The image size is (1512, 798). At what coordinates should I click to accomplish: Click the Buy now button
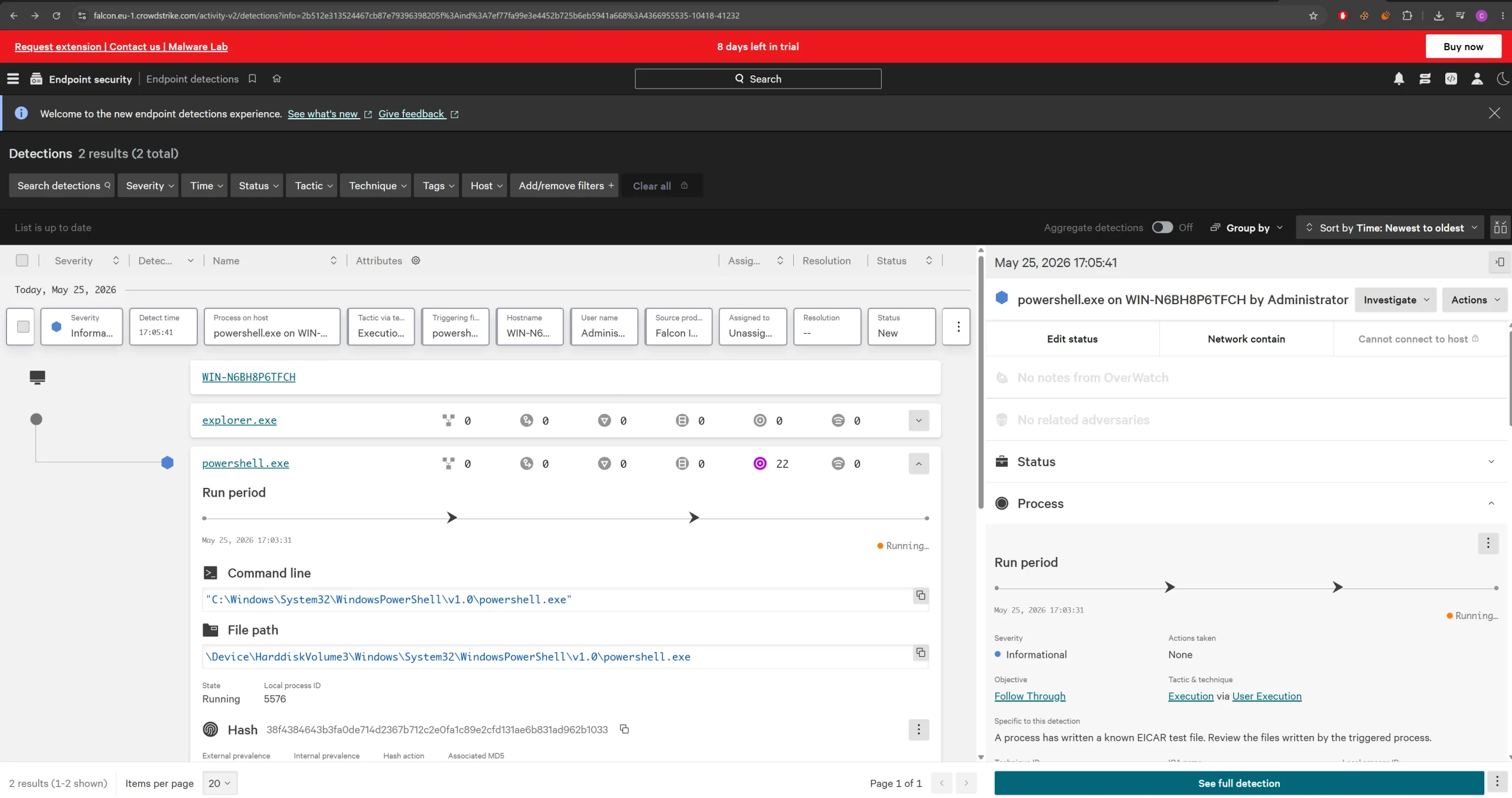pyautogui.click(x=1463, y=46)
